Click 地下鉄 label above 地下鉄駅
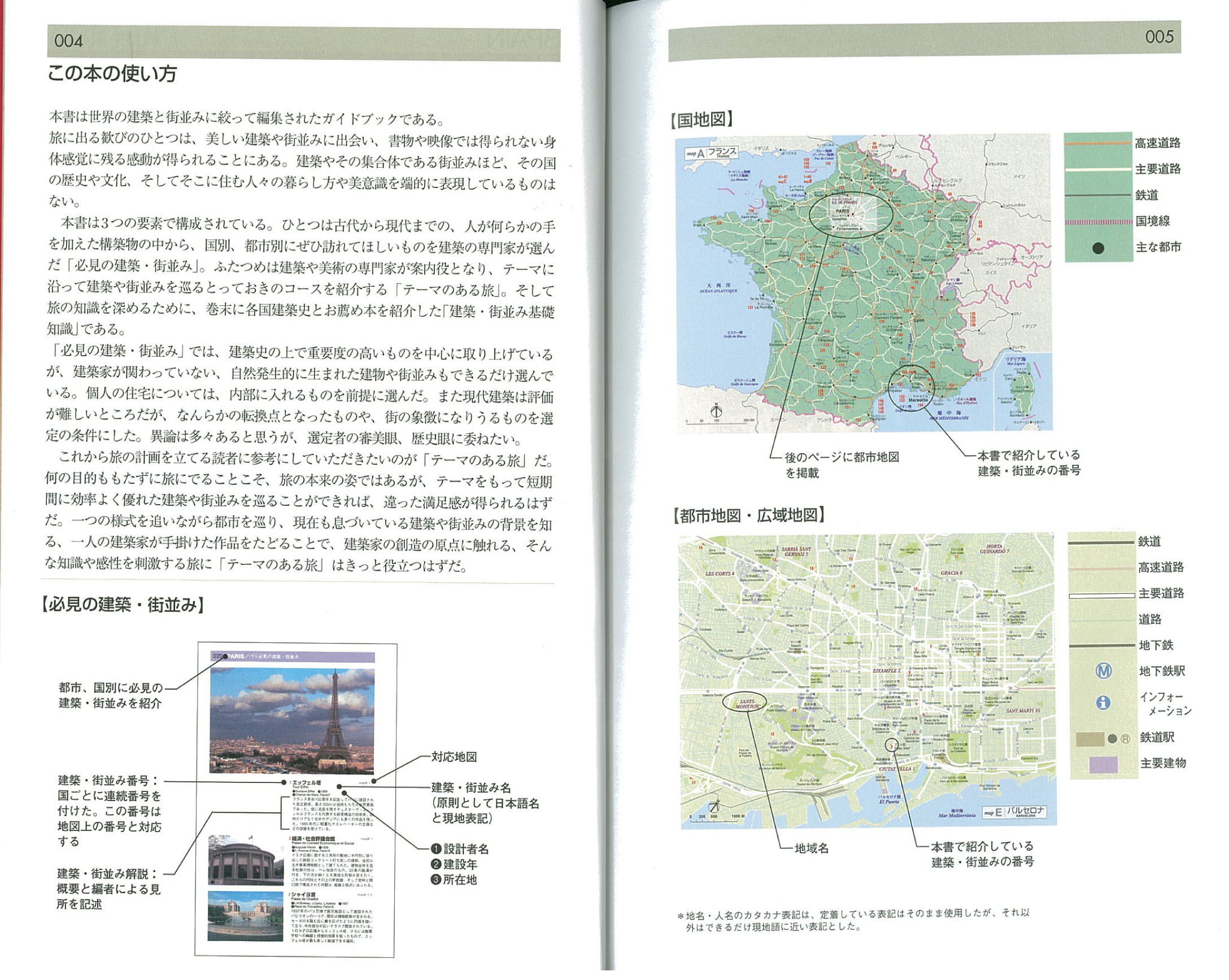Viewport: 1229px width, 980px height. [x=1156, y=645]
